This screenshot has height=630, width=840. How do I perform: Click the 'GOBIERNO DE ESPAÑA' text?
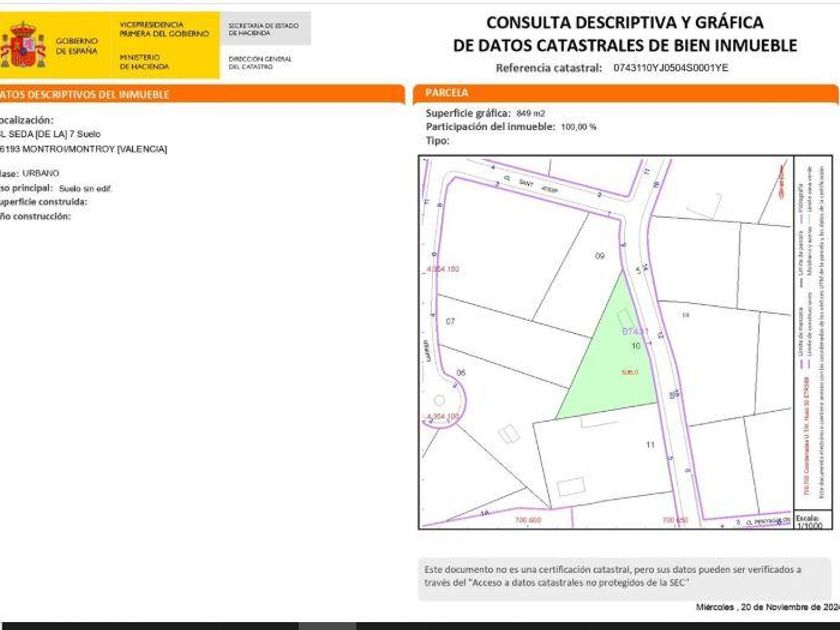(x=77, y=46)
